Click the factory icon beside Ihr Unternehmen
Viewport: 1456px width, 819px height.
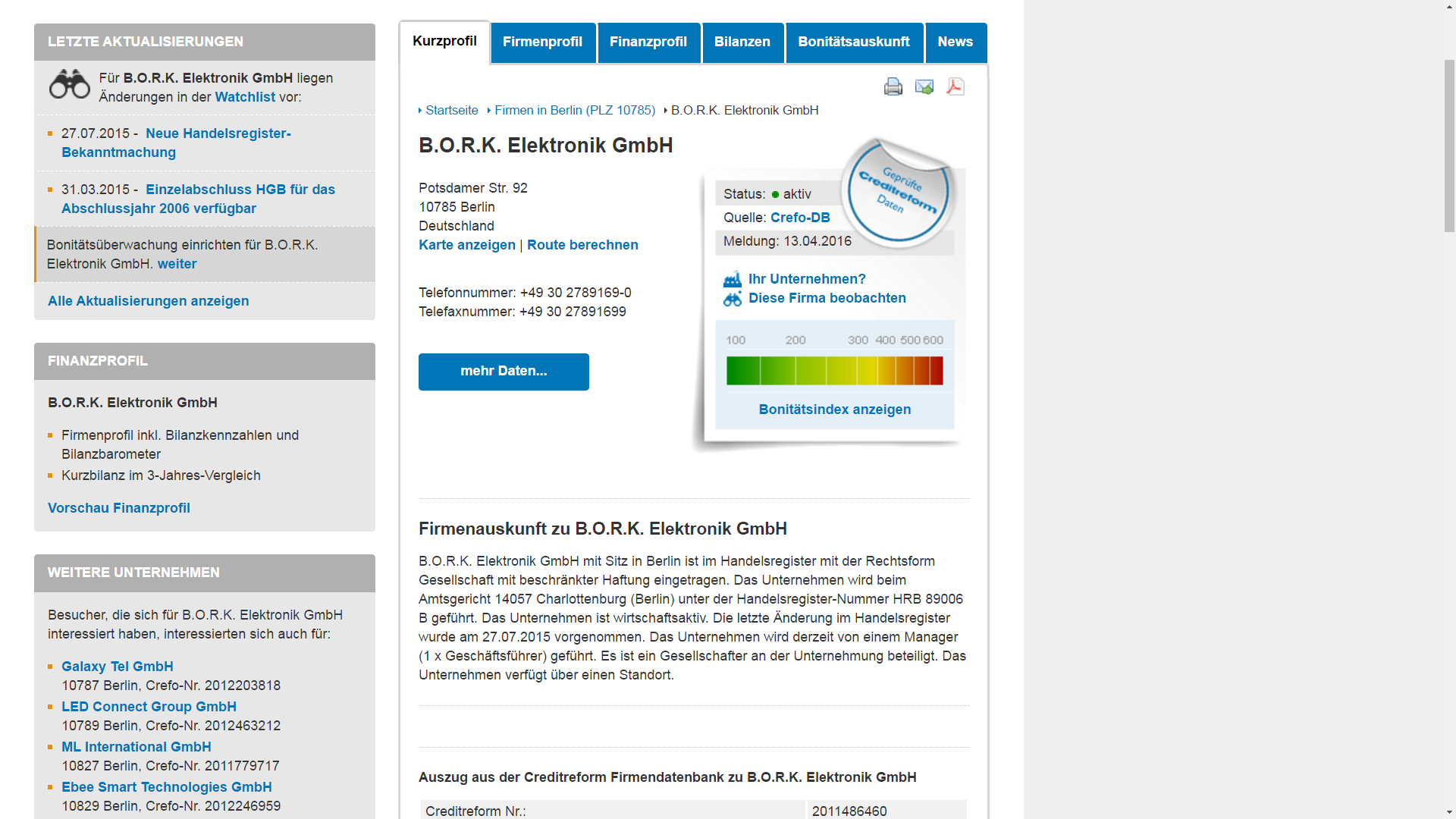[733, 279]
